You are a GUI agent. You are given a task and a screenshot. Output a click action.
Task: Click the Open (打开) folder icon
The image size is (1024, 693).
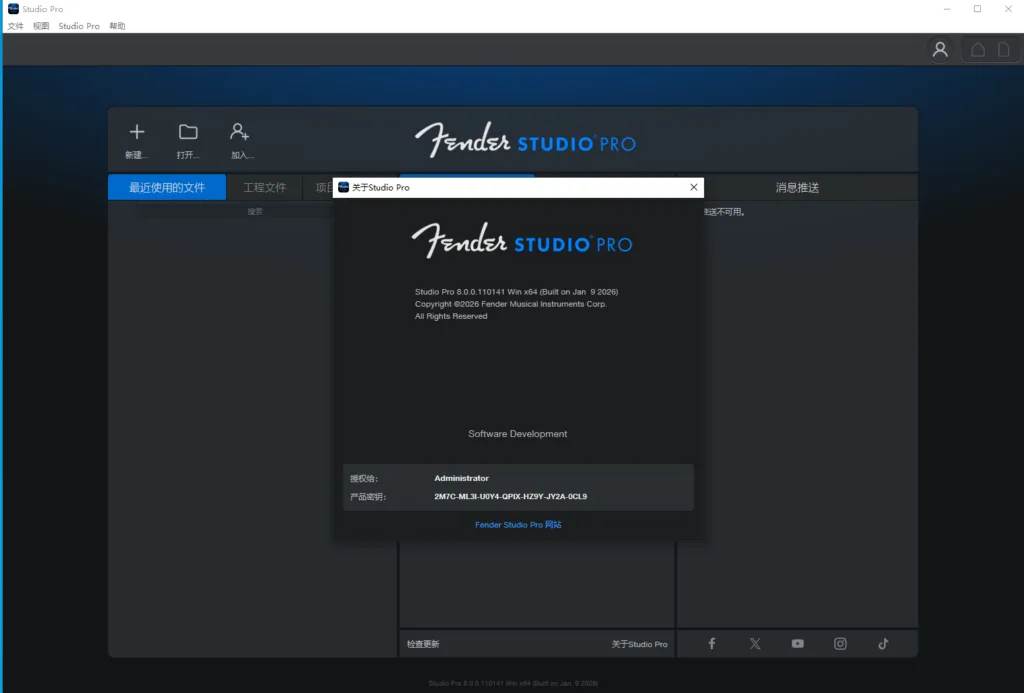click(188, 133)
